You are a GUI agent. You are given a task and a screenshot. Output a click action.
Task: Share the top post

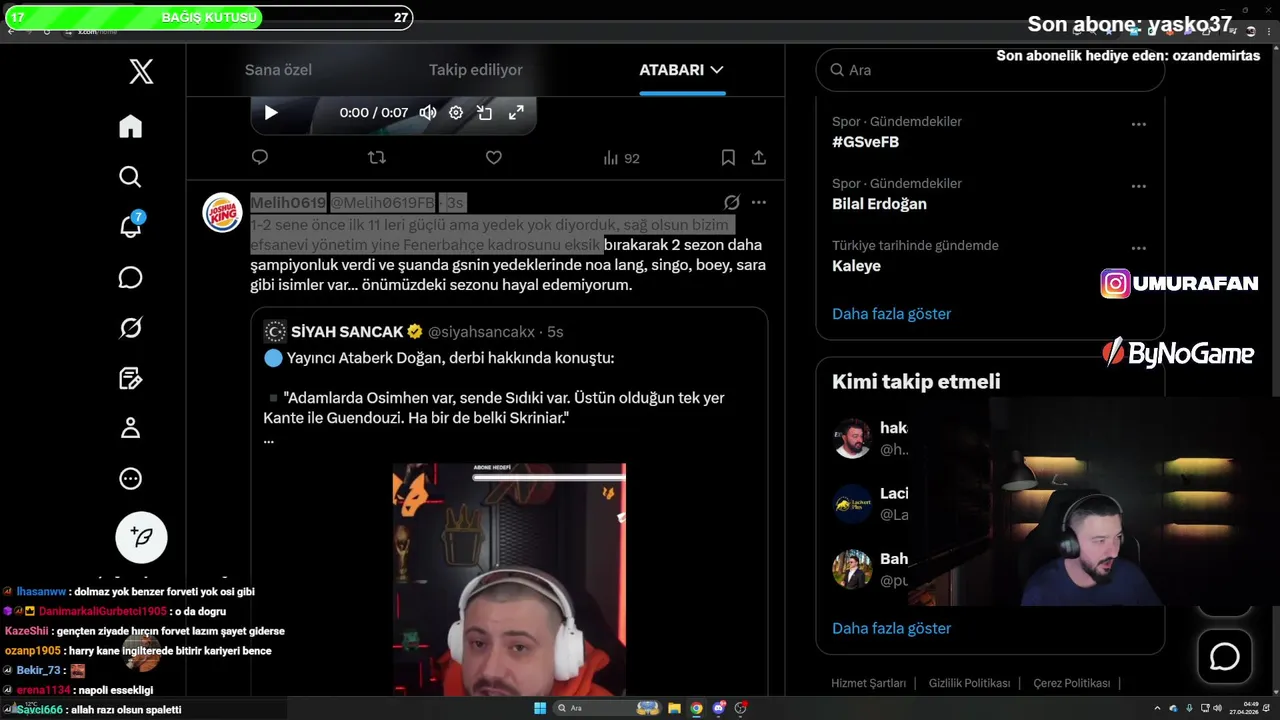pos(759,157)
